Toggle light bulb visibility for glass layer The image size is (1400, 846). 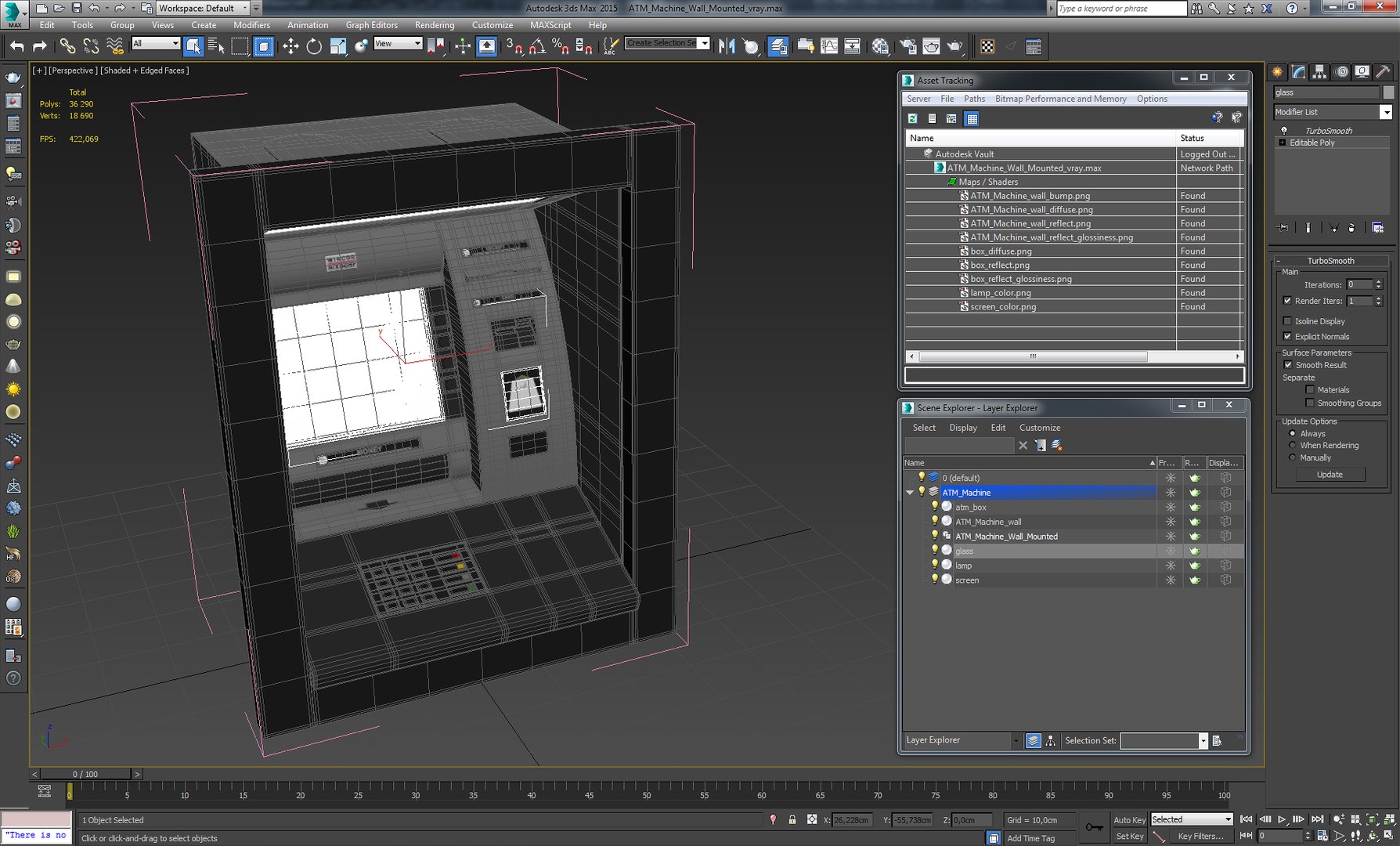[x=934, y=551]
